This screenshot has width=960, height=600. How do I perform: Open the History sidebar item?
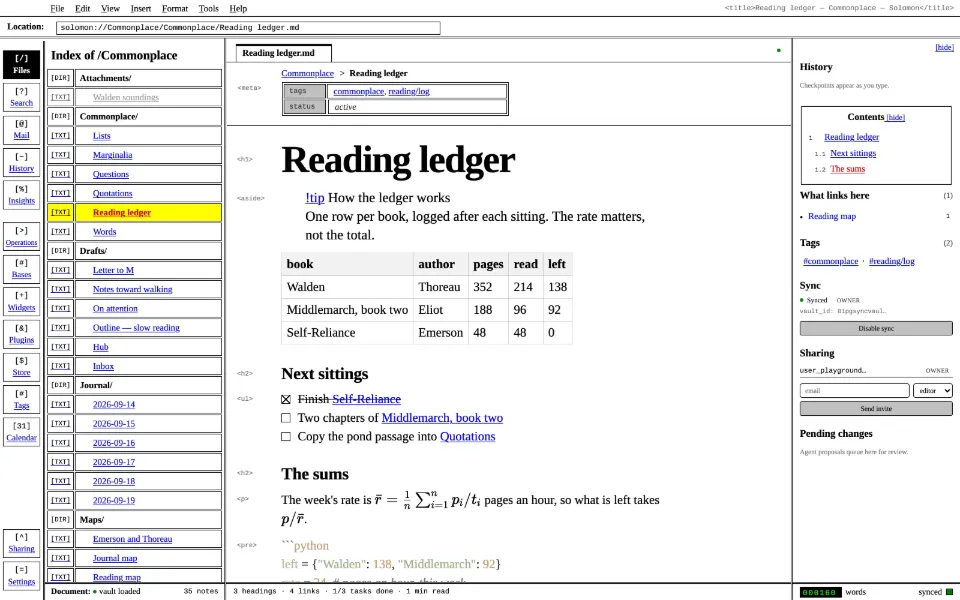tap(21, 162)
